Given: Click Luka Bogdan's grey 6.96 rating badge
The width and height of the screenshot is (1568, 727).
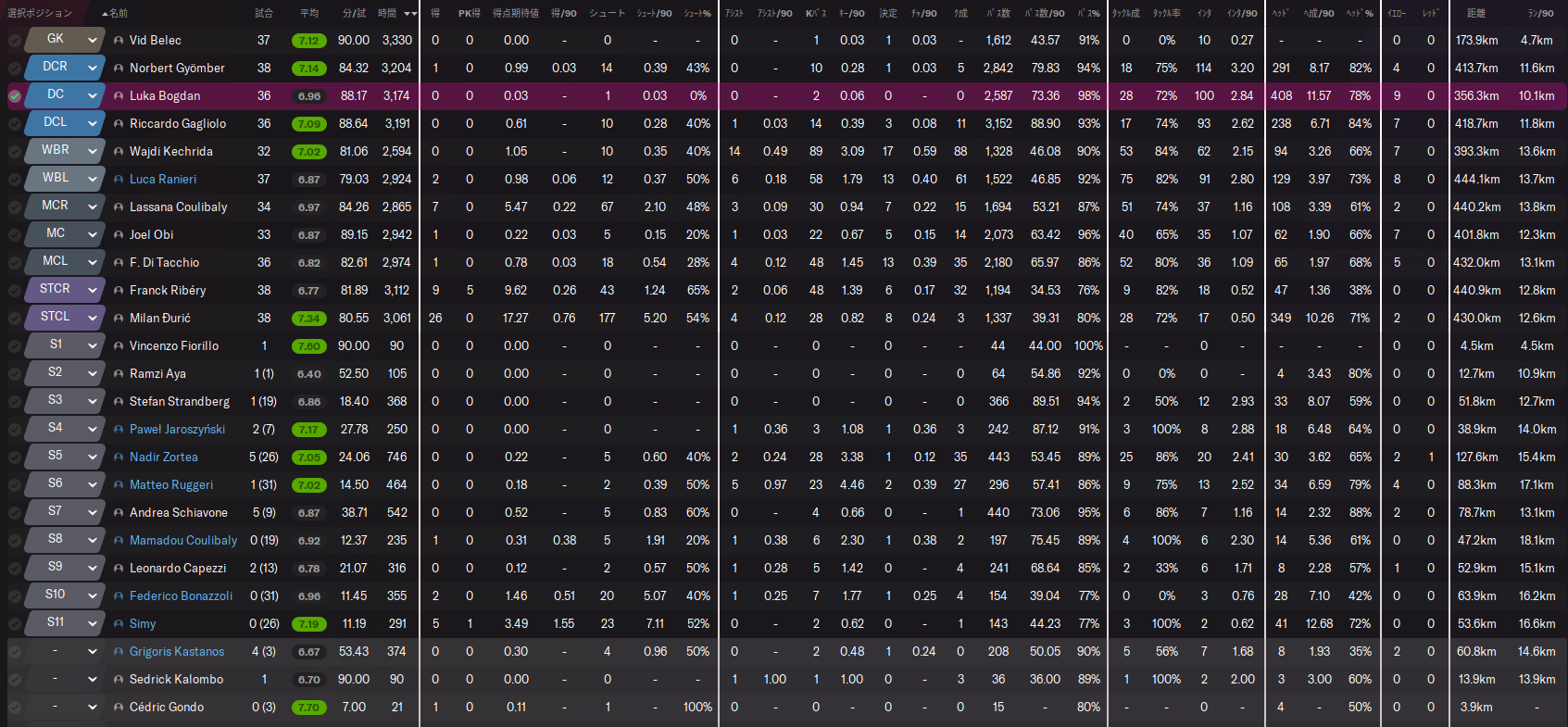Looking at the screenshot, I should [308, 96].
